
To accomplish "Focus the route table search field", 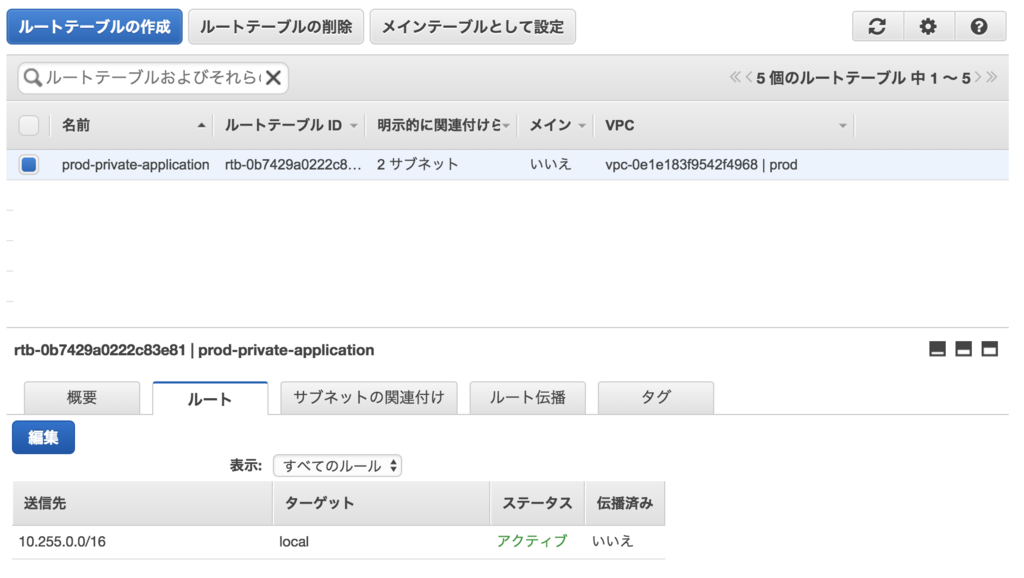I will pyautogui.click(x=153, y=78).
